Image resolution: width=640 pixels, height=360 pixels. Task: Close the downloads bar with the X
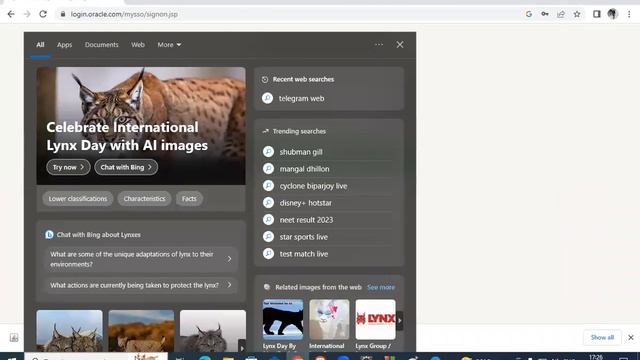(x=631, y=338)
